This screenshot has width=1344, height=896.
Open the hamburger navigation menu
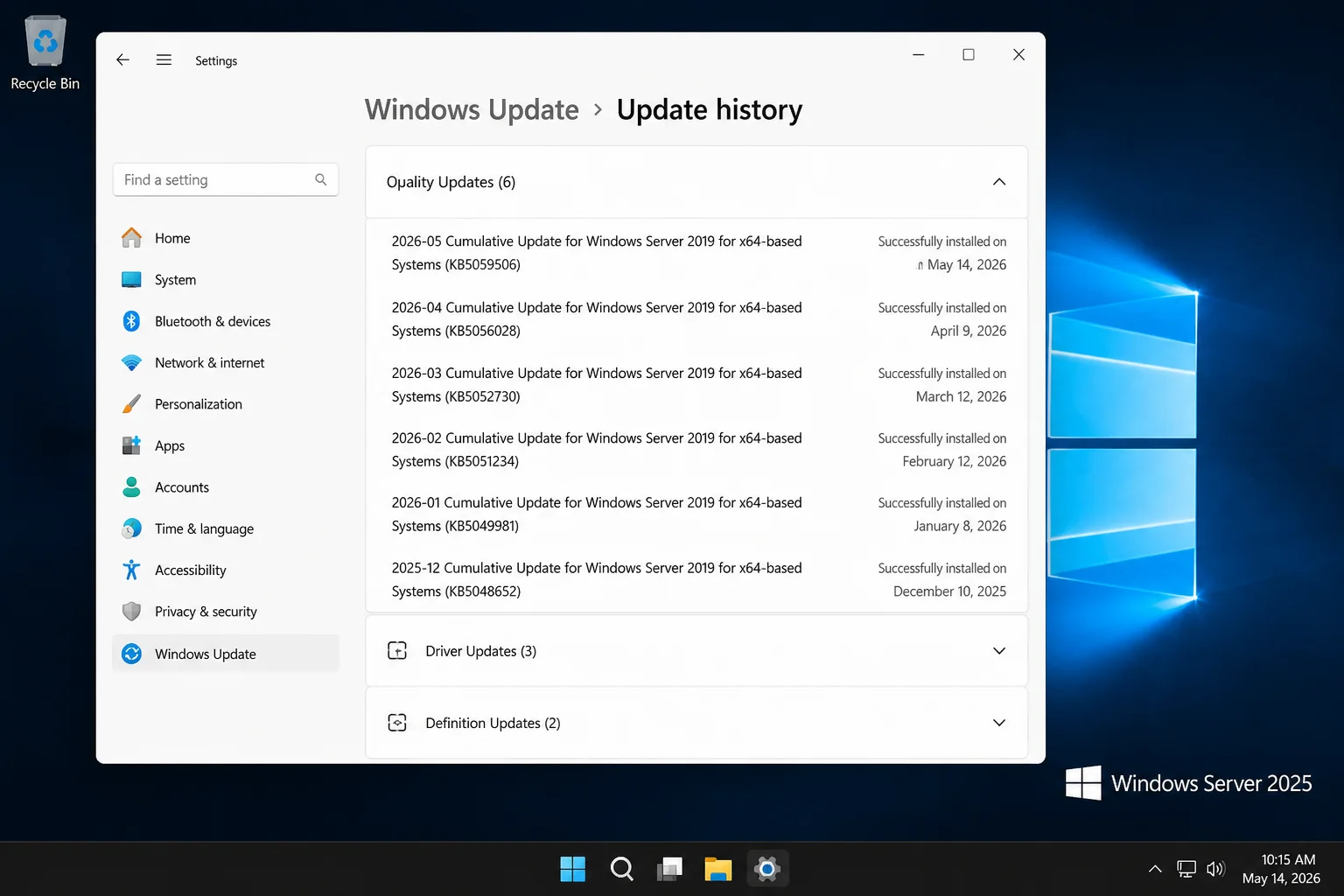click(164, 59)
